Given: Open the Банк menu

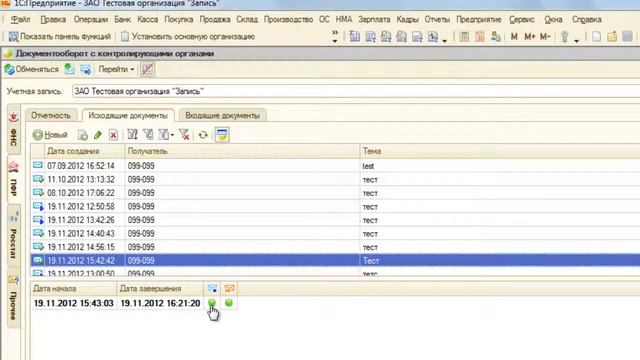Looking at the screenshot, I should [122, 20].
